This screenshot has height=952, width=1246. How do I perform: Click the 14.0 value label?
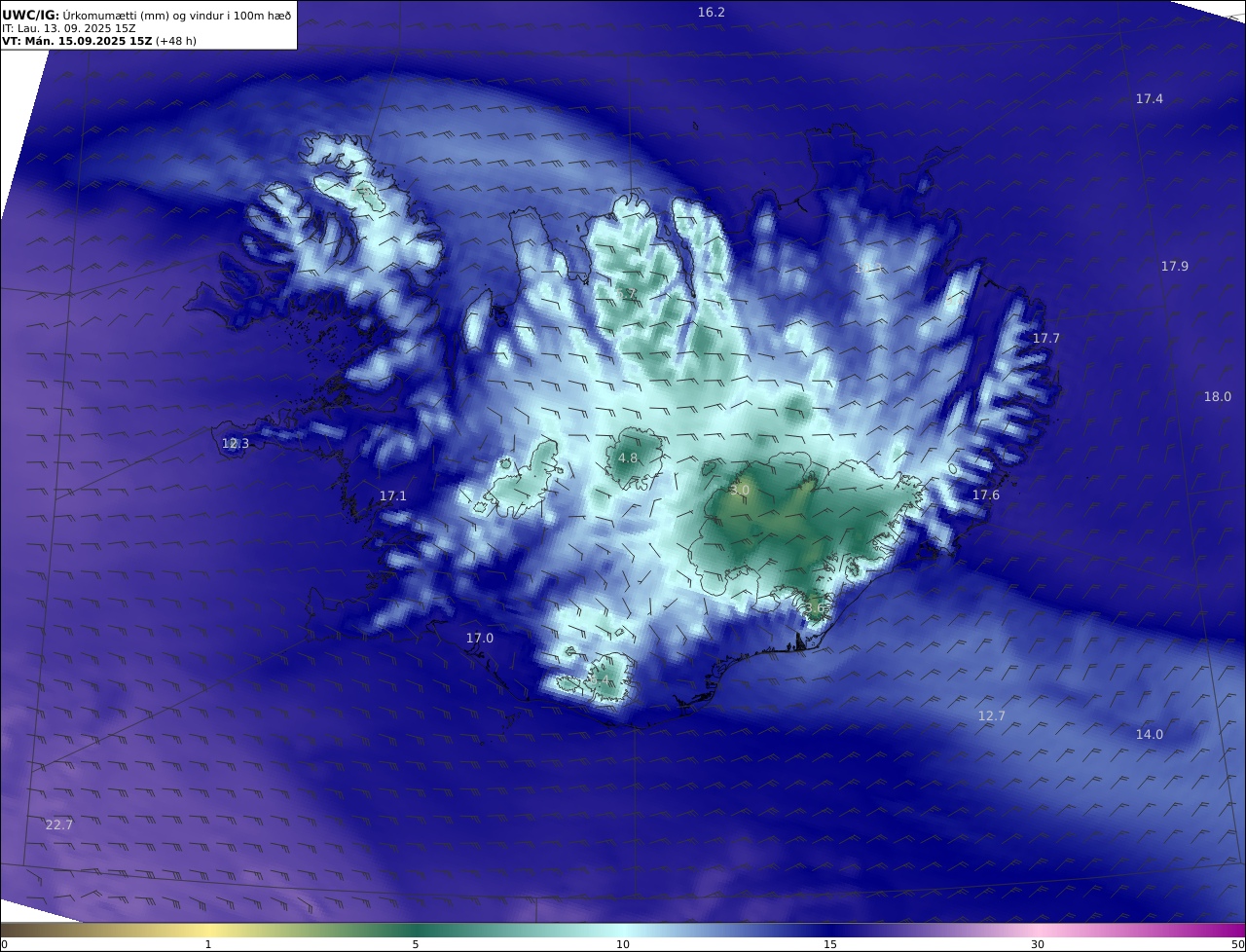1150,735
